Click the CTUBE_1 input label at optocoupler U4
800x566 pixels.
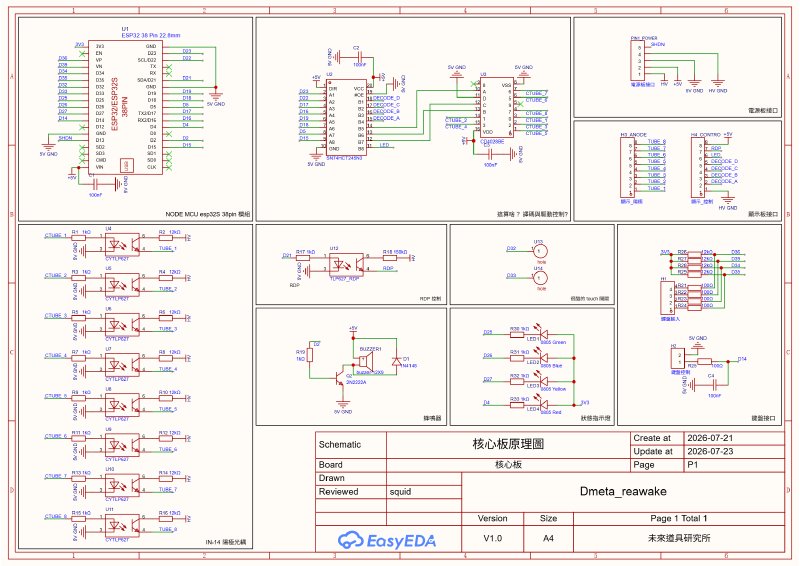click(x=56, y=235)
